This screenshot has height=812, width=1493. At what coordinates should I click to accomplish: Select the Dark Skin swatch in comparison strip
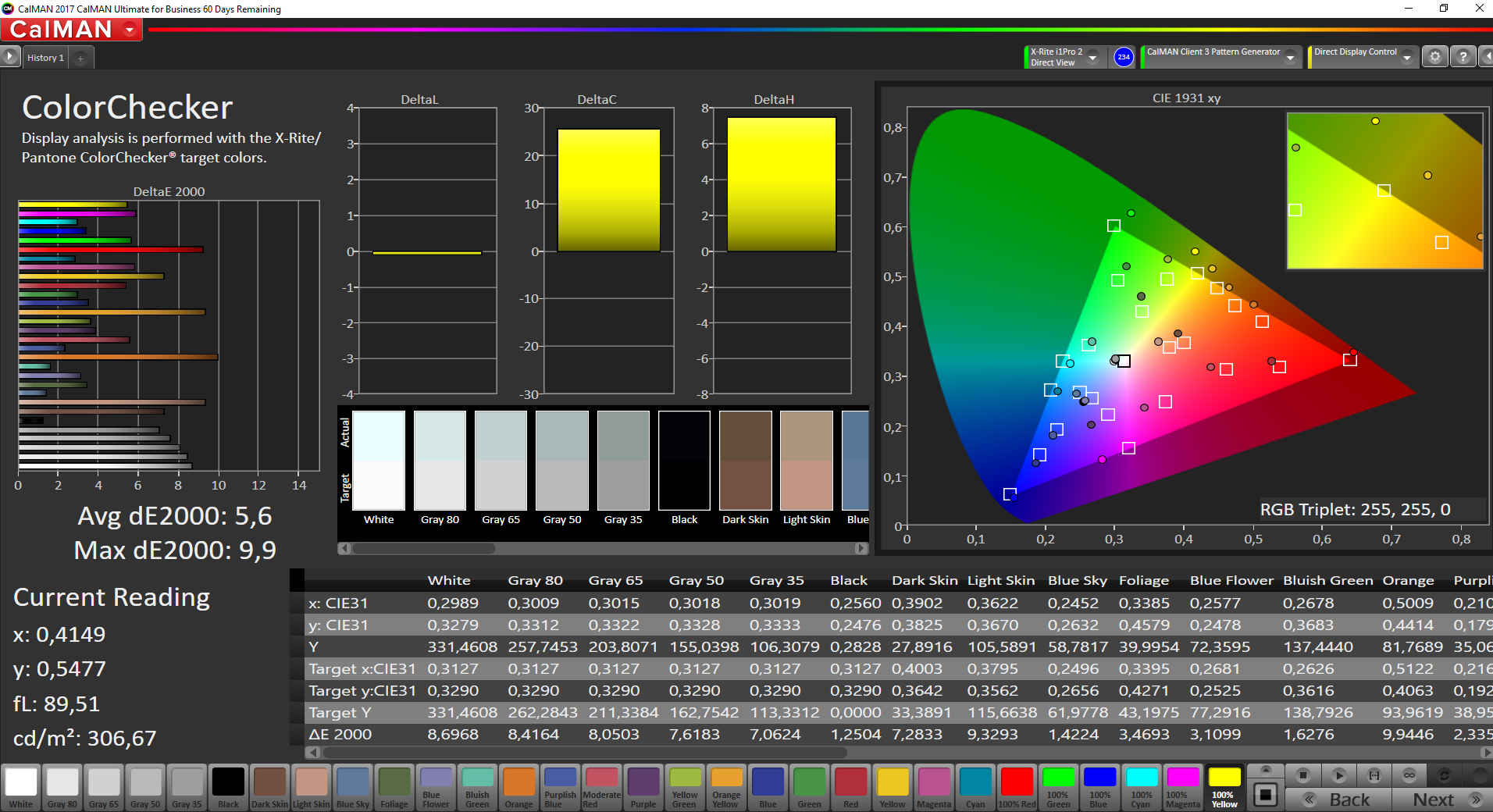point(745,461)
